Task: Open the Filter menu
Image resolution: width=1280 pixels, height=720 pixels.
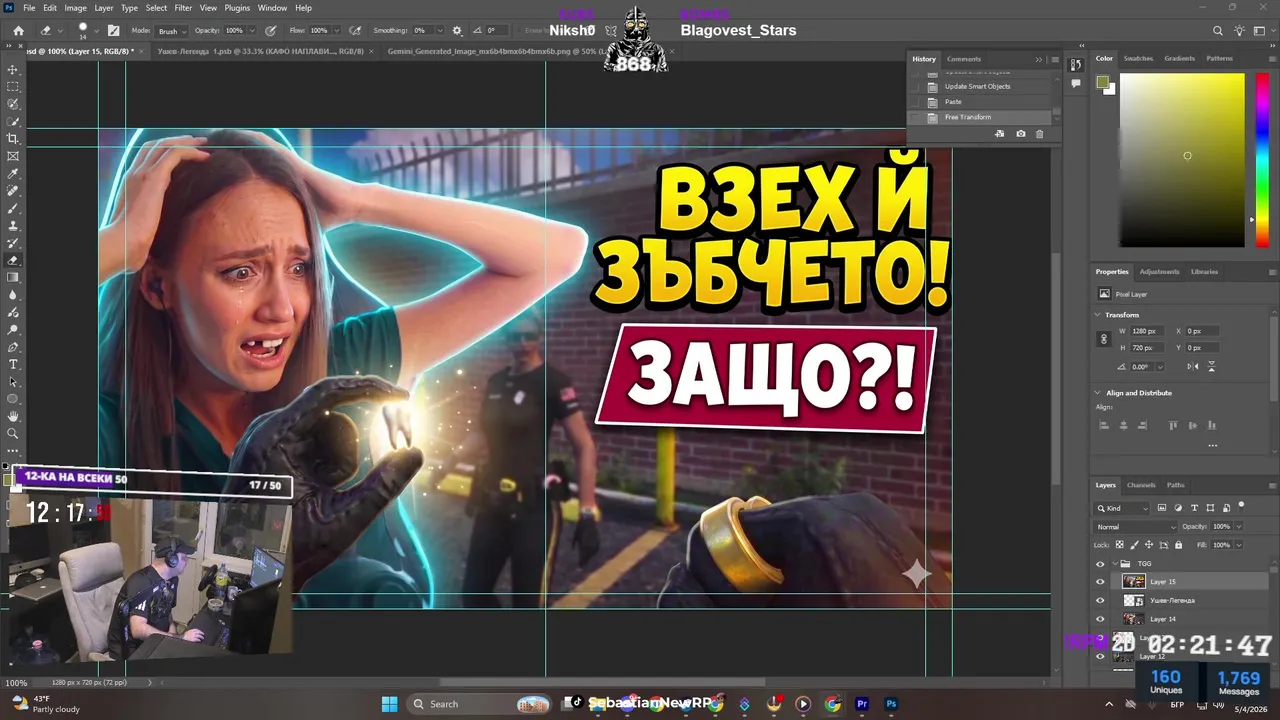Action: pos(183,8)
